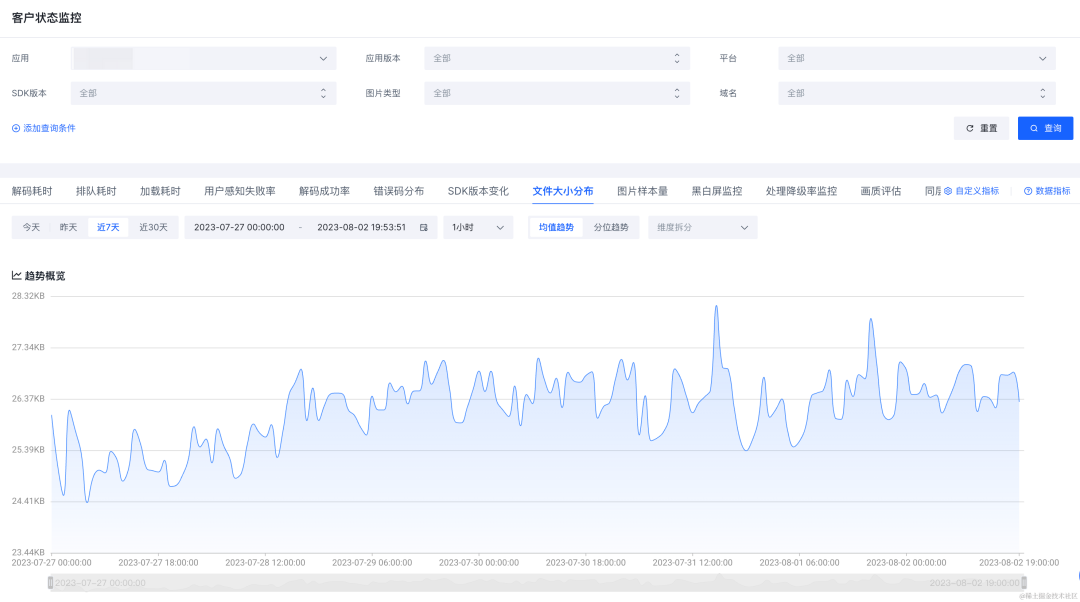This screenshot has height=602, width=1080.
Task: Choose the 近30天 time range option
Action: 153,227
